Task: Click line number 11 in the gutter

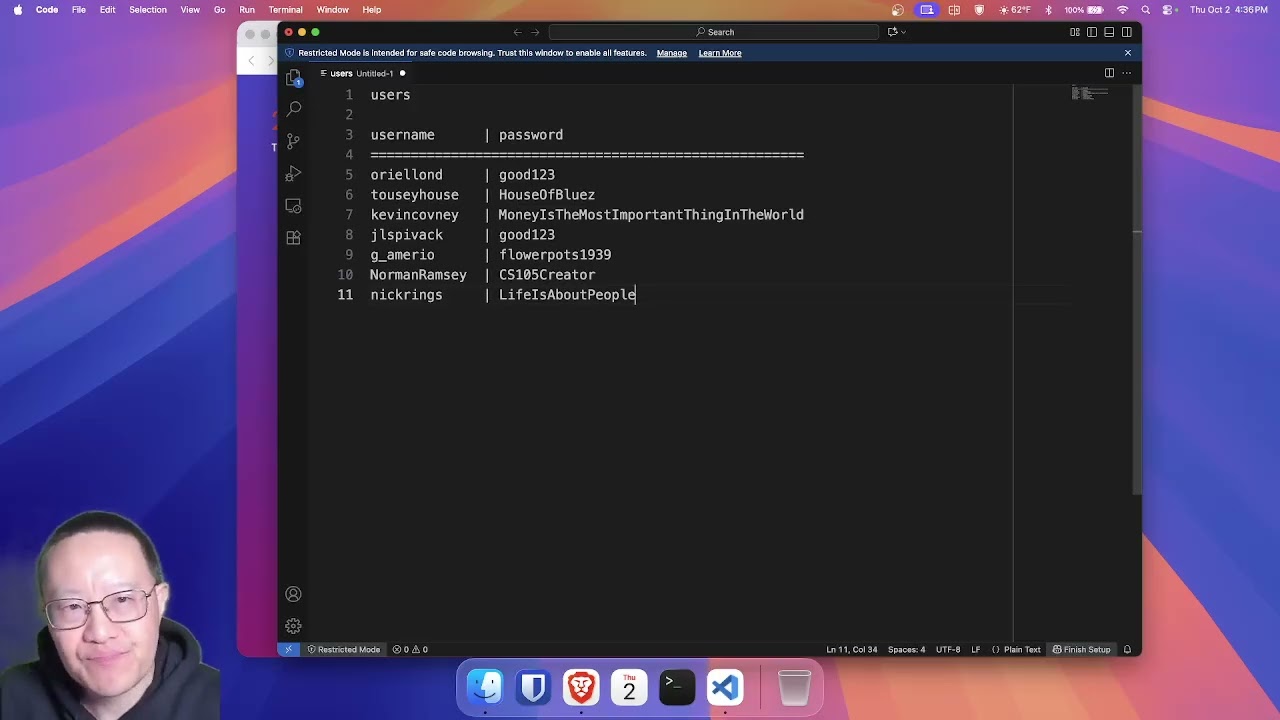Action: pyautogui.click(x=345, y=295)
